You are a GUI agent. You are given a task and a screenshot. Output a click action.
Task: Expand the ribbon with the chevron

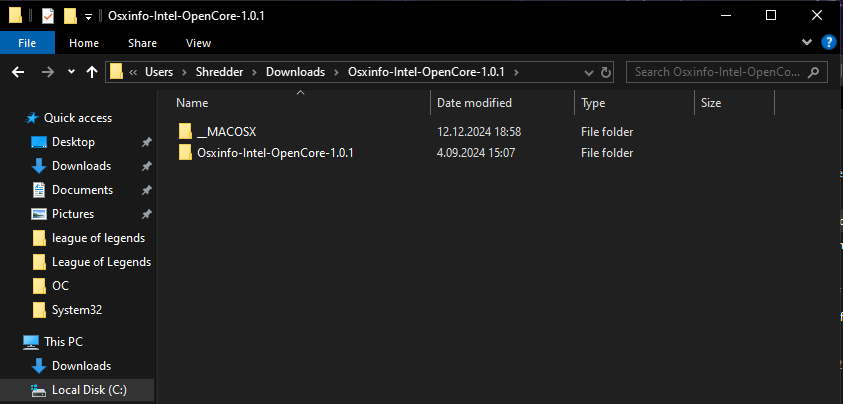click(808, 43)
